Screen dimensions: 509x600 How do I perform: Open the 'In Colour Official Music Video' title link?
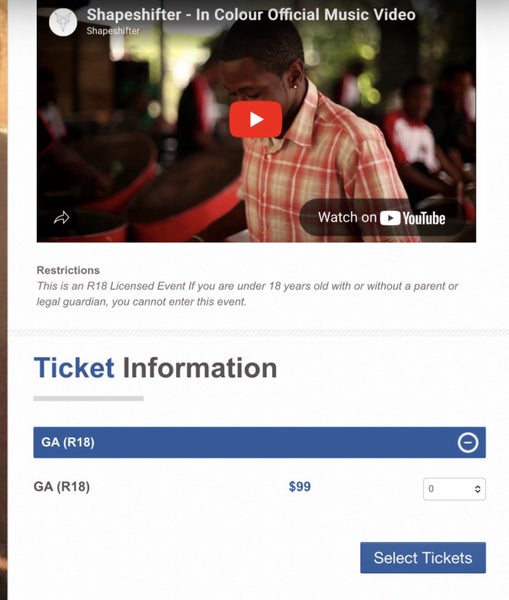pyautogui.click(x=251, y=15)
